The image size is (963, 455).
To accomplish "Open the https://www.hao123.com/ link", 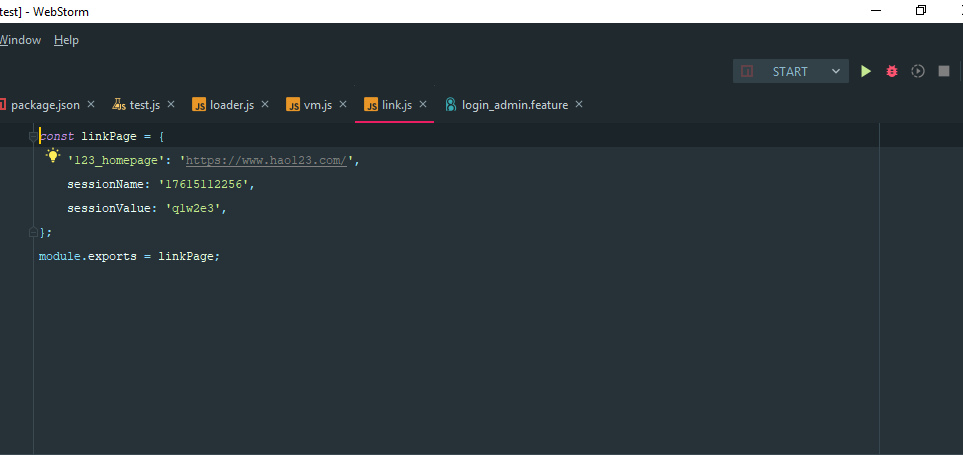I will pyautogui.click(x=267, y=160).
